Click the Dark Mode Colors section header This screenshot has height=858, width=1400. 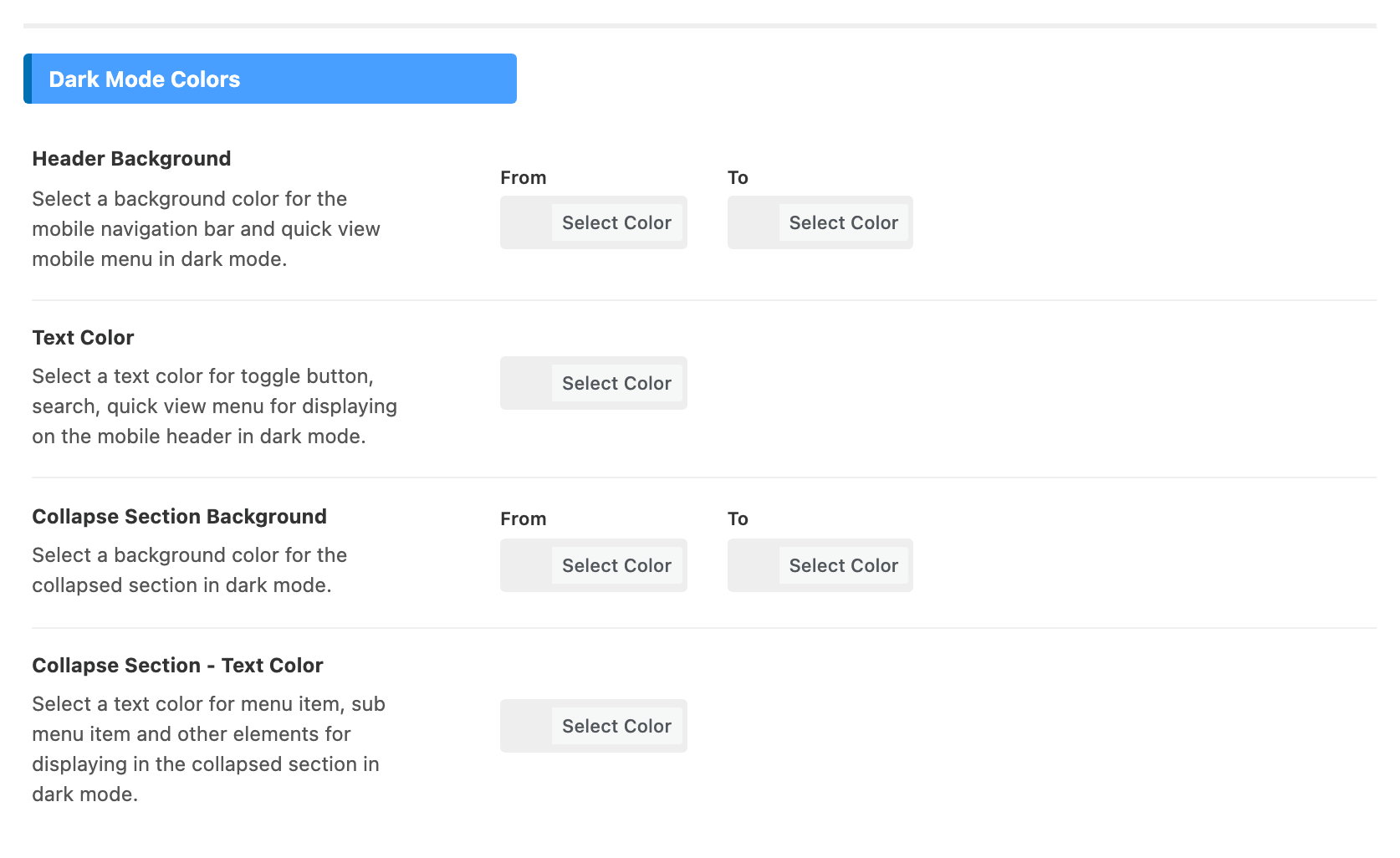[270, 79]
